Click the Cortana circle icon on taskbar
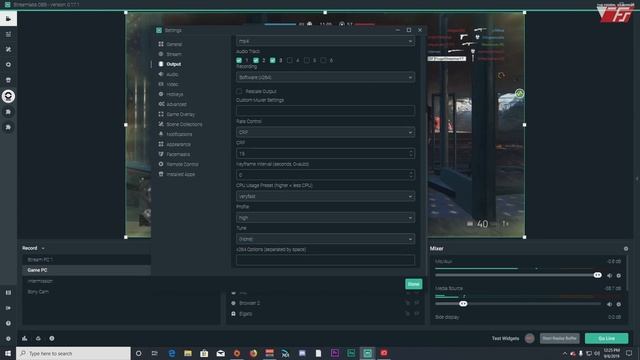Screen dimensions: 640x360 tap(138, 353)
